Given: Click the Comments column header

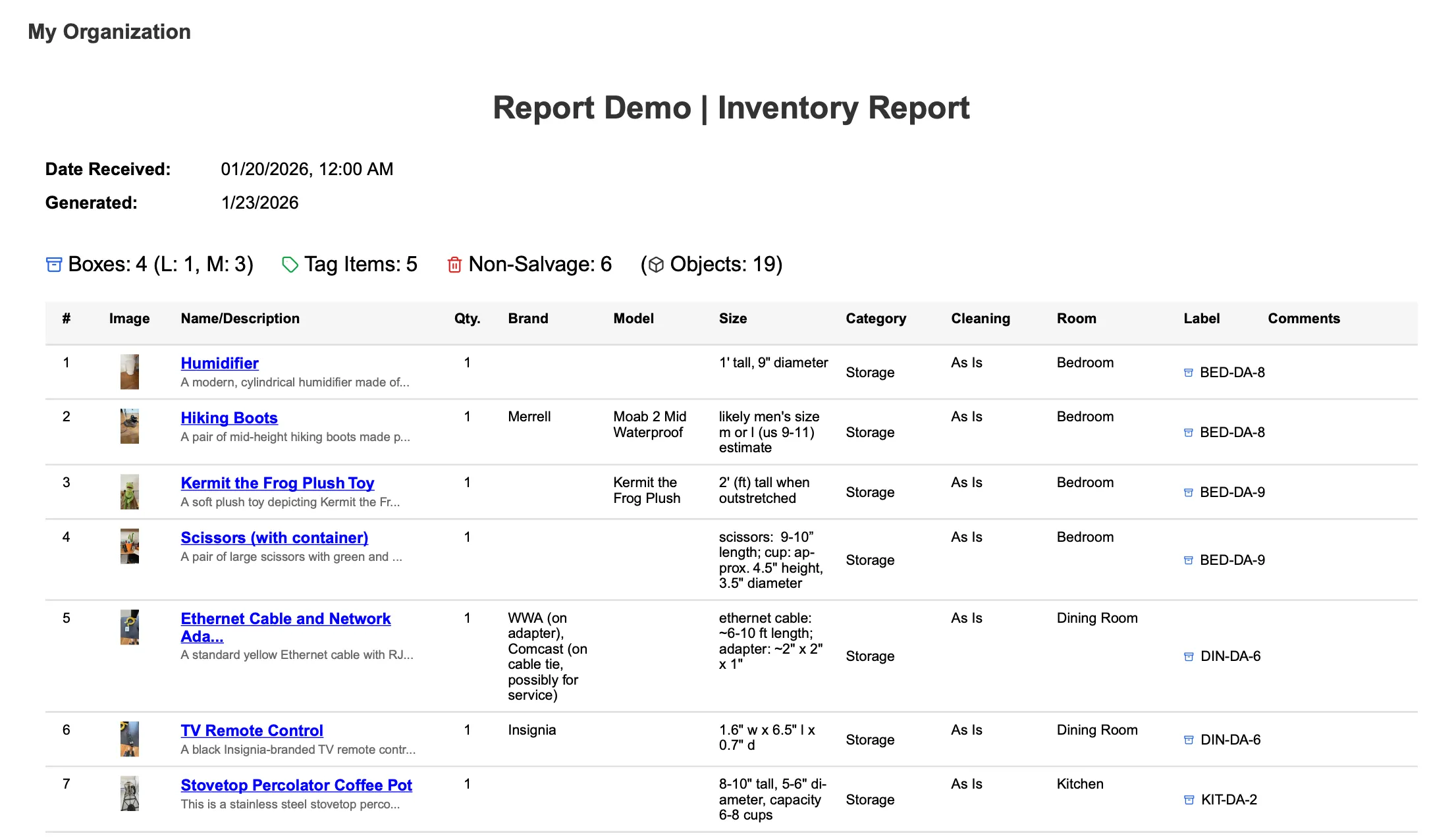Looking at the screenshot, I should coord(1304,319).
